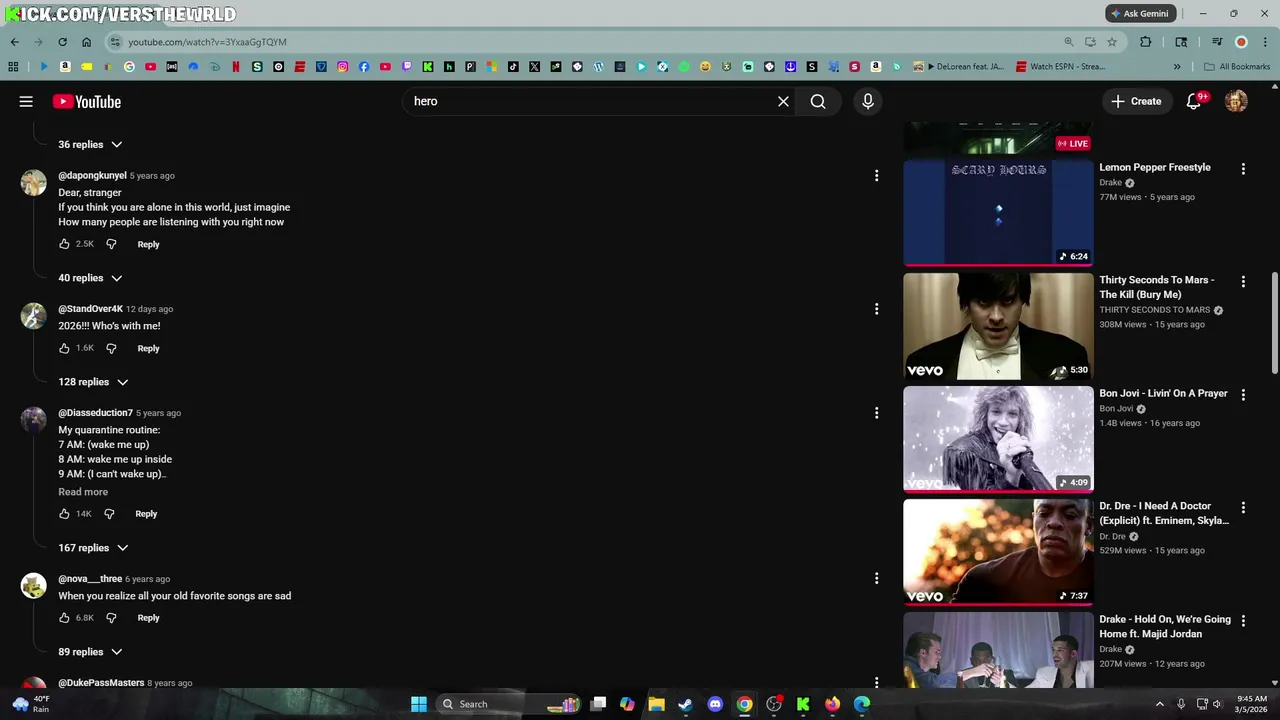The height and width of the screenshot is (720, 1280).
Task: Expand the 36 replies thread
Action: point(90,144)
